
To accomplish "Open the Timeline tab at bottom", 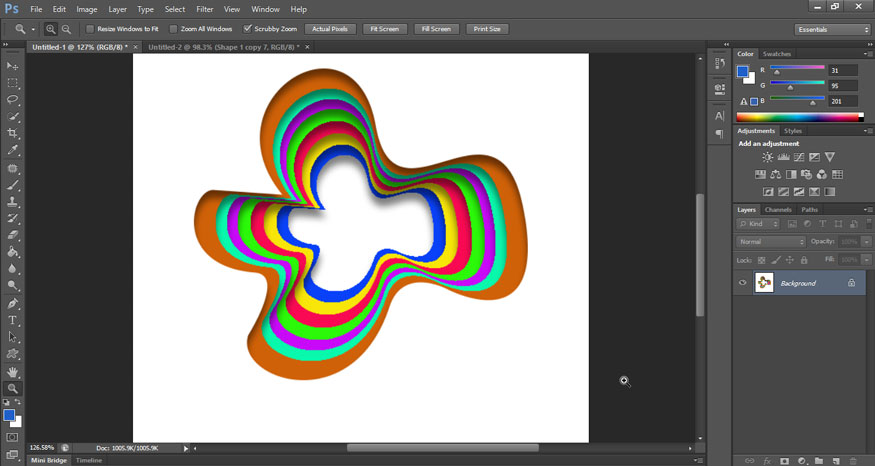I will (x=89, y=460).
